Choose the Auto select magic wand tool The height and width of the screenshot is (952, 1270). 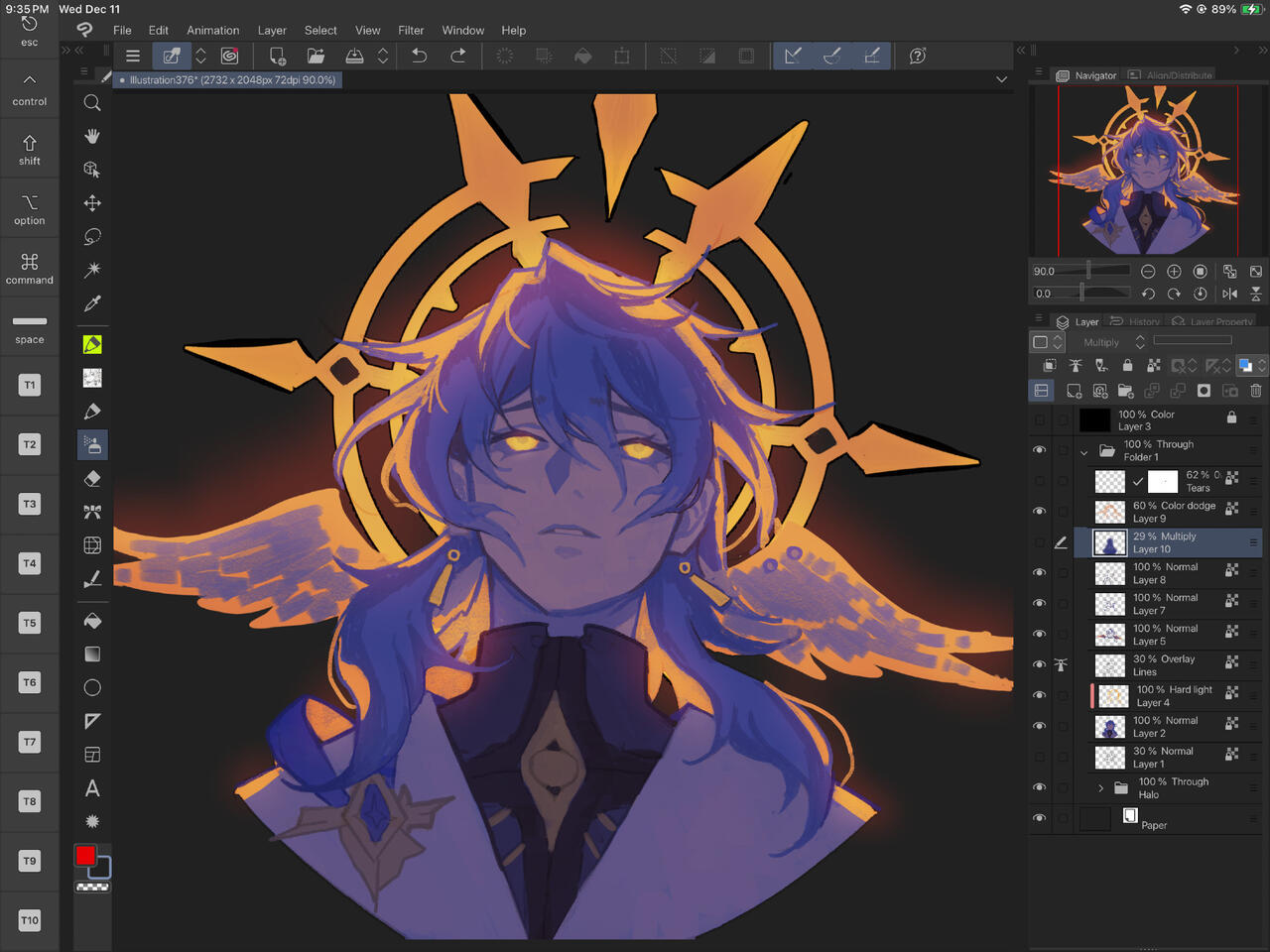tap(92, 270)
